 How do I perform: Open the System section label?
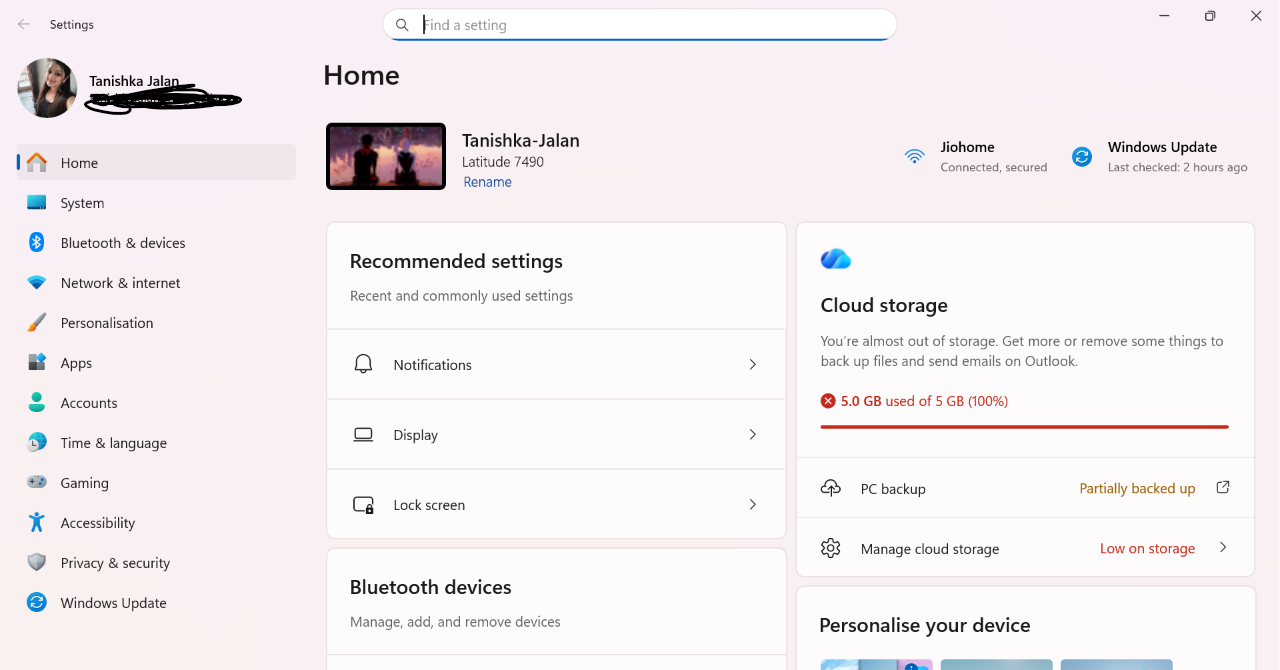click(82, 203)
